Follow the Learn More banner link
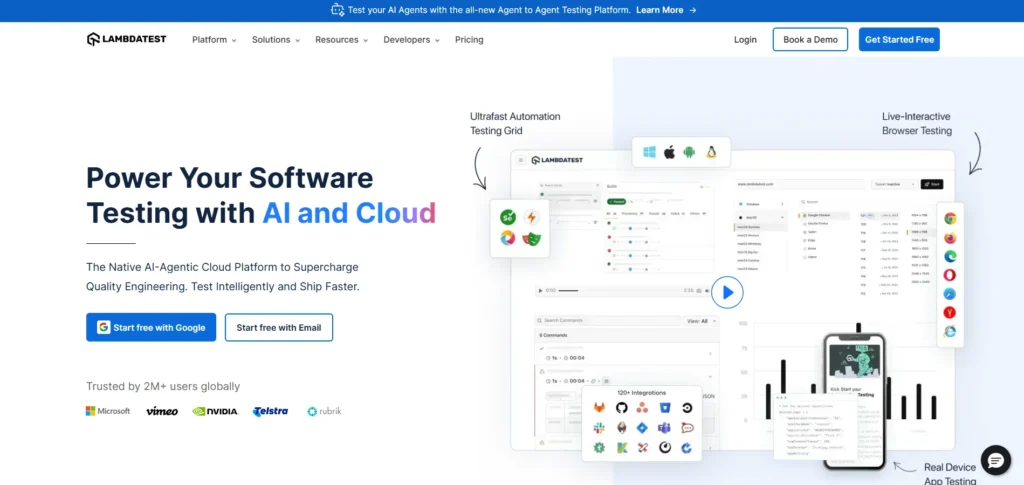This screenshot has width=1024, height=485. (x=666, y=10)
